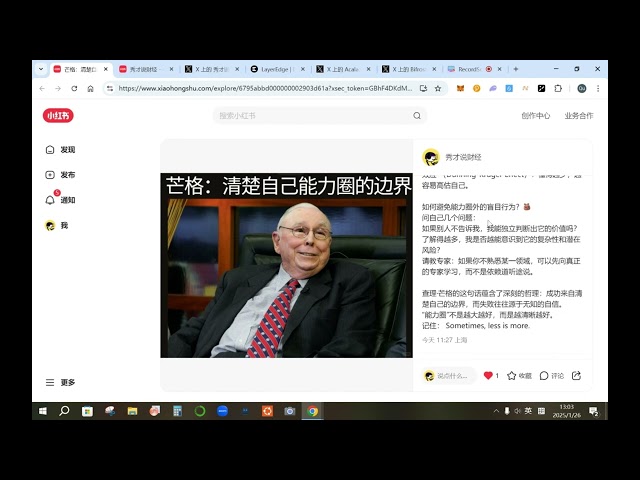Screen dimensions: 640x480
Task: Open Chrome three-dot menu
Action: pos(598,89)
